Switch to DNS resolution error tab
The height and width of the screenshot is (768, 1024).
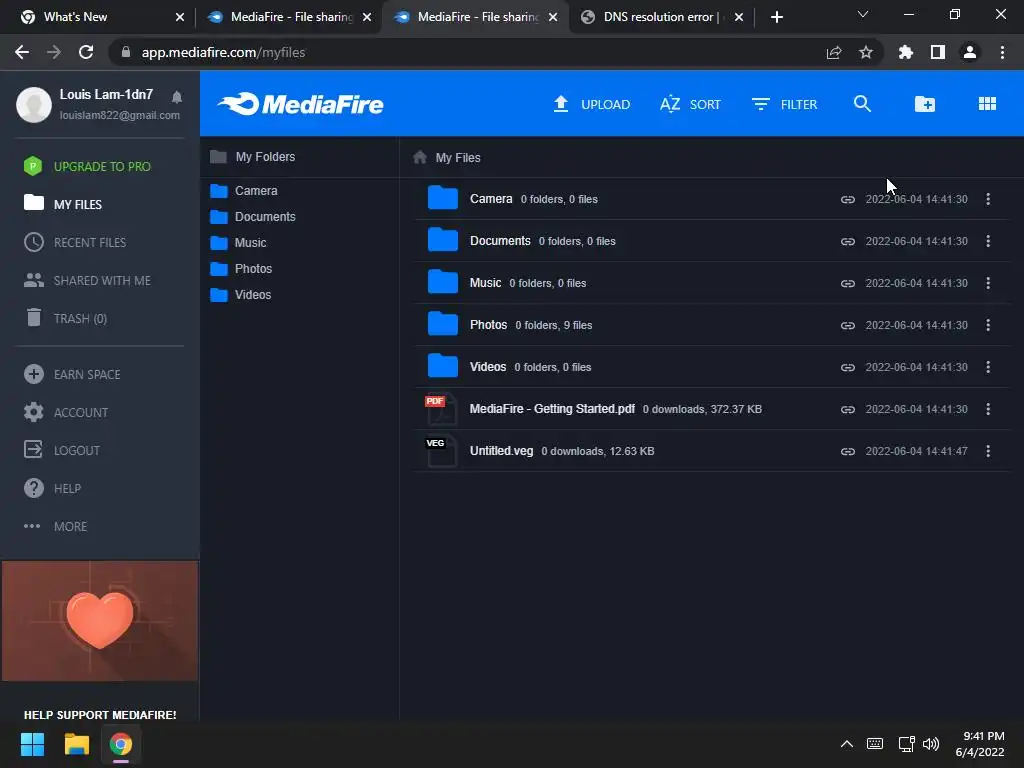point(662,17)
